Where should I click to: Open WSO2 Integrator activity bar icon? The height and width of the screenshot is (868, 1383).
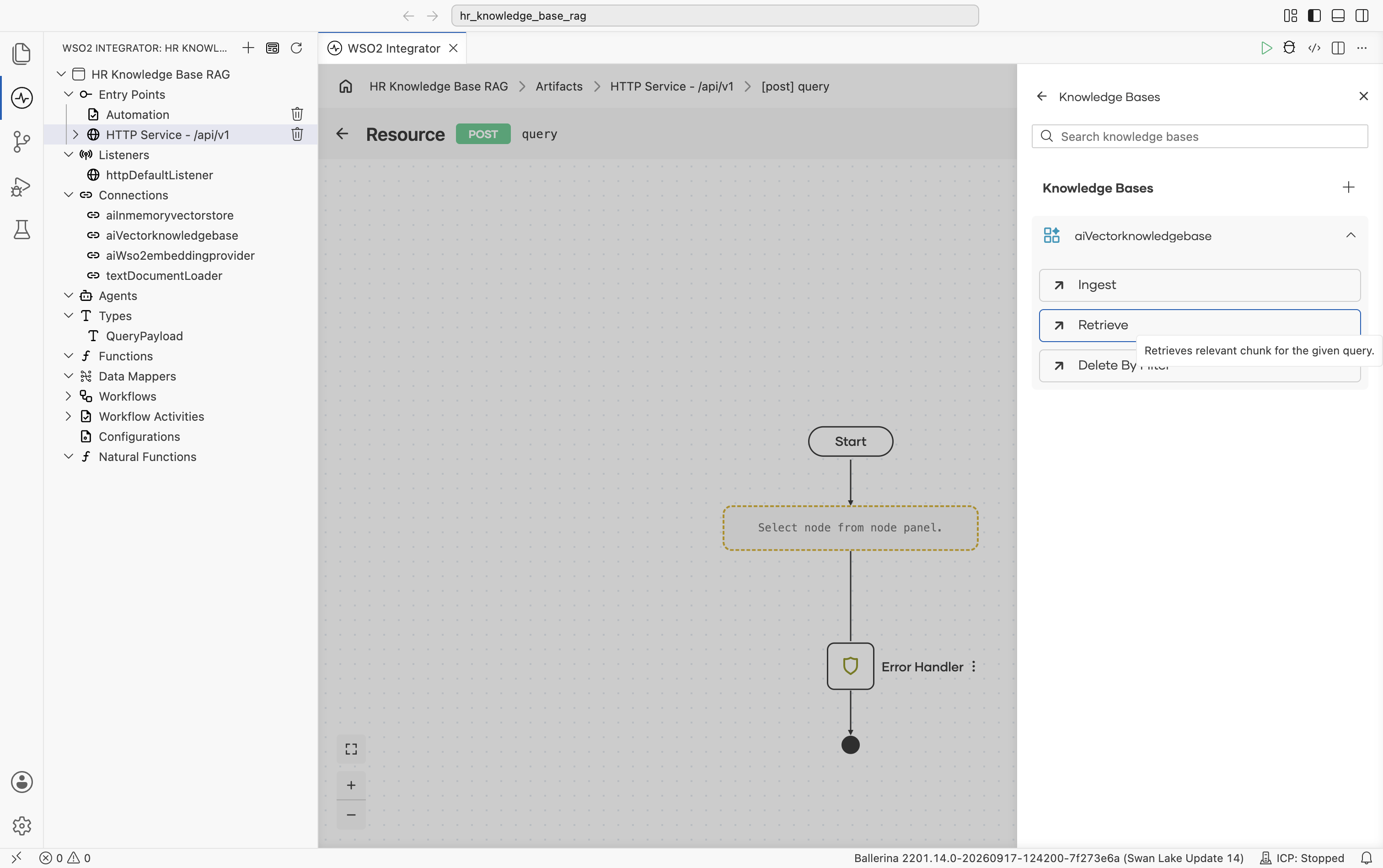[x=21, y=97]
